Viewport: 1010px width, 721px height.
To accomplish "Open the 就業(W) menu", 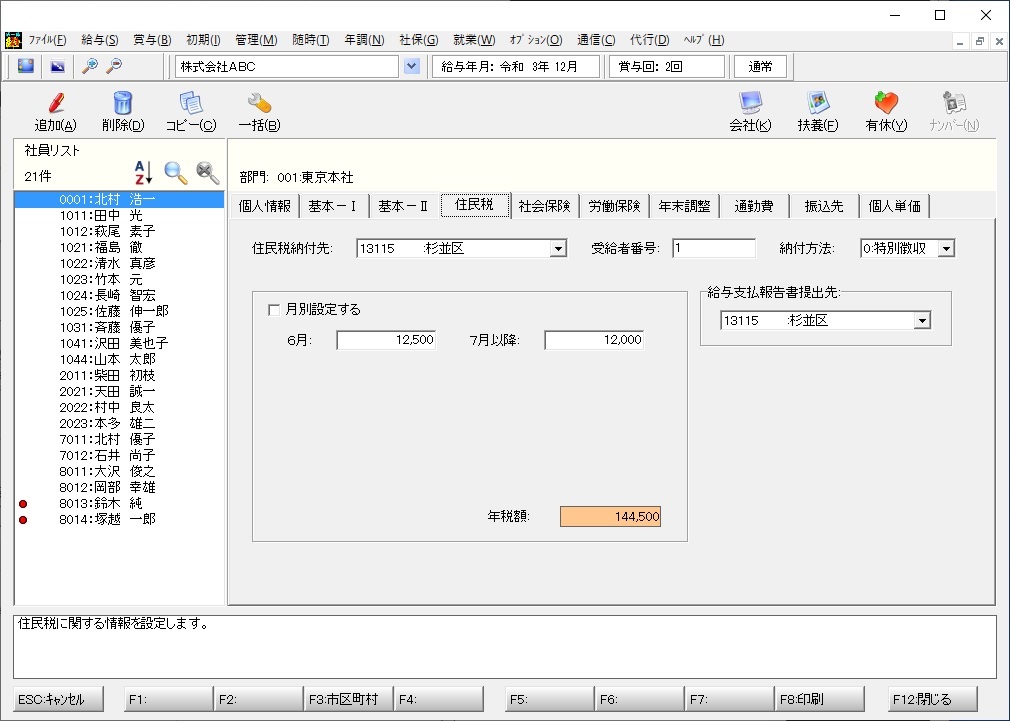I will tap(474, 40).
